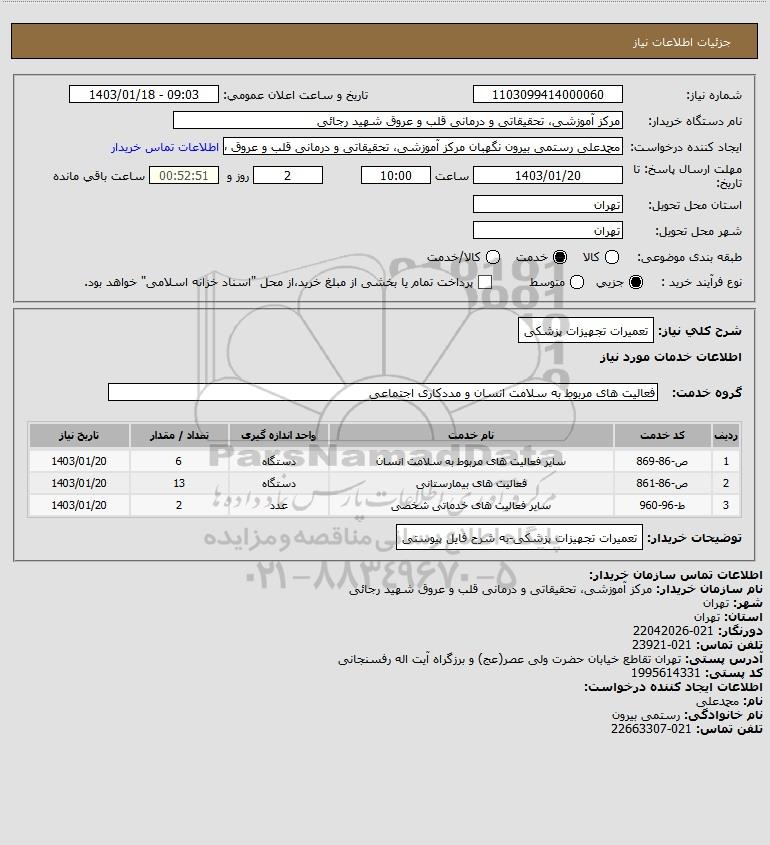770x845 pixels.
Task: Click service name سایر فعالیت های خدماتی شخصی
Action: 471,505
